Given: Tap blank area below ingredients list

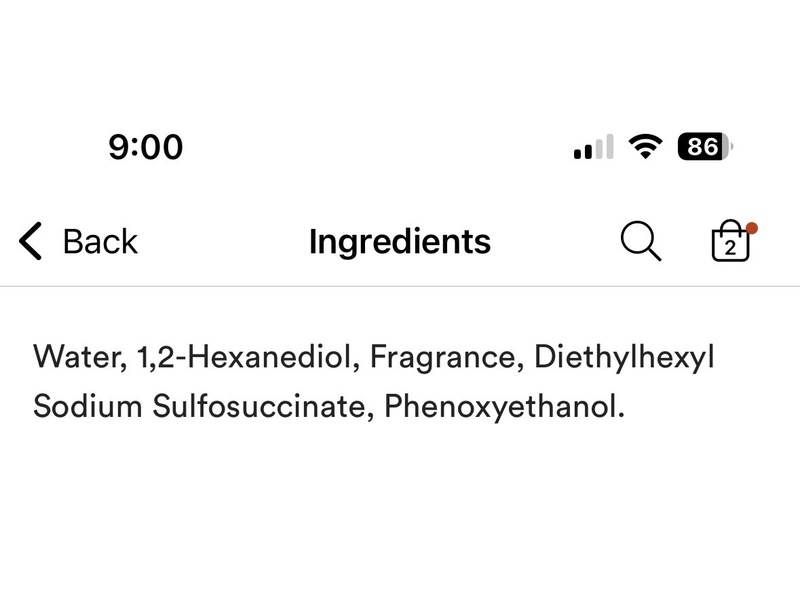Looking at the screenshot, I should tap(400, 520).
